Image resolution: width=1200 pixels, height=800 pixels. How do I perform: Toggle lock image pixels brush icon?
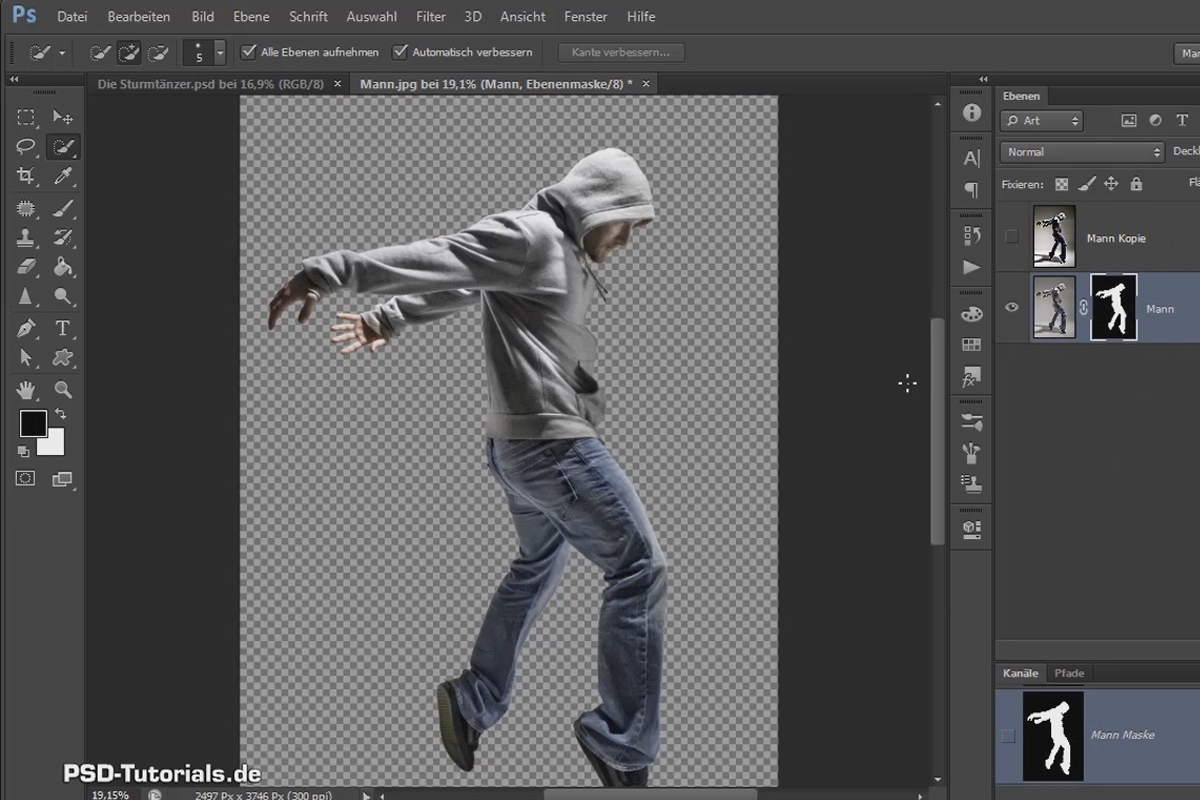tap(1086, 184)
